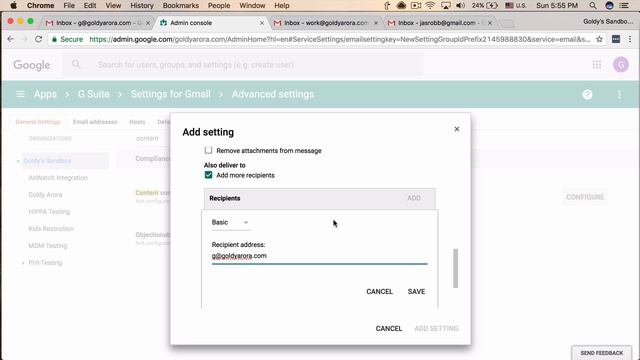Select the General Settings tab
640x360 pixels.
(38, 122)
